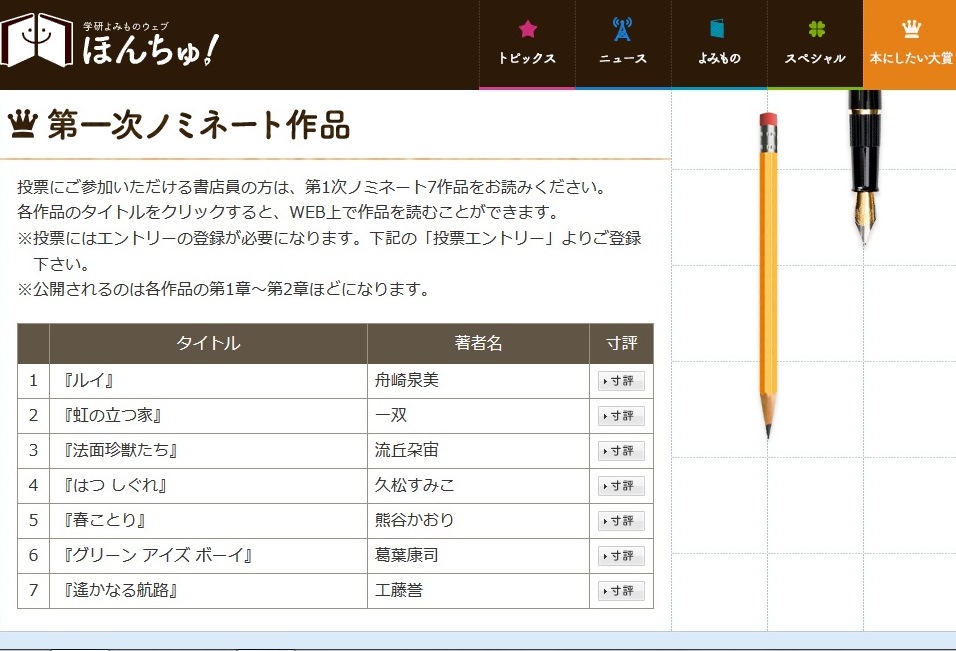Click the green clover Special icon

click(x=815, y=29)
